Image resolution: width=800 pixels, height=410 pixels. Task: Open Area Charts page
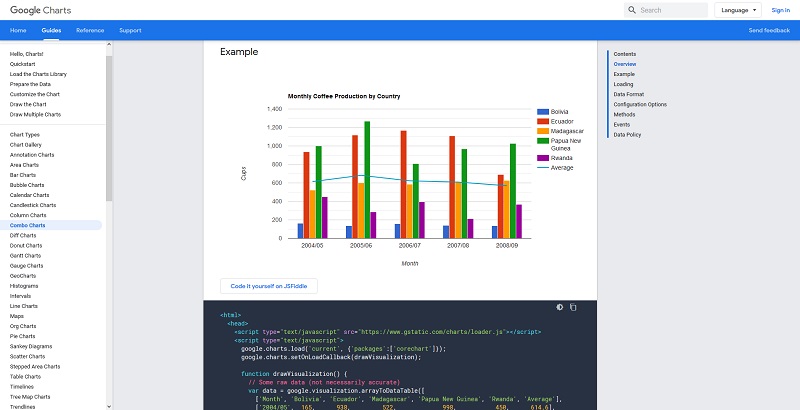point(24,165)
